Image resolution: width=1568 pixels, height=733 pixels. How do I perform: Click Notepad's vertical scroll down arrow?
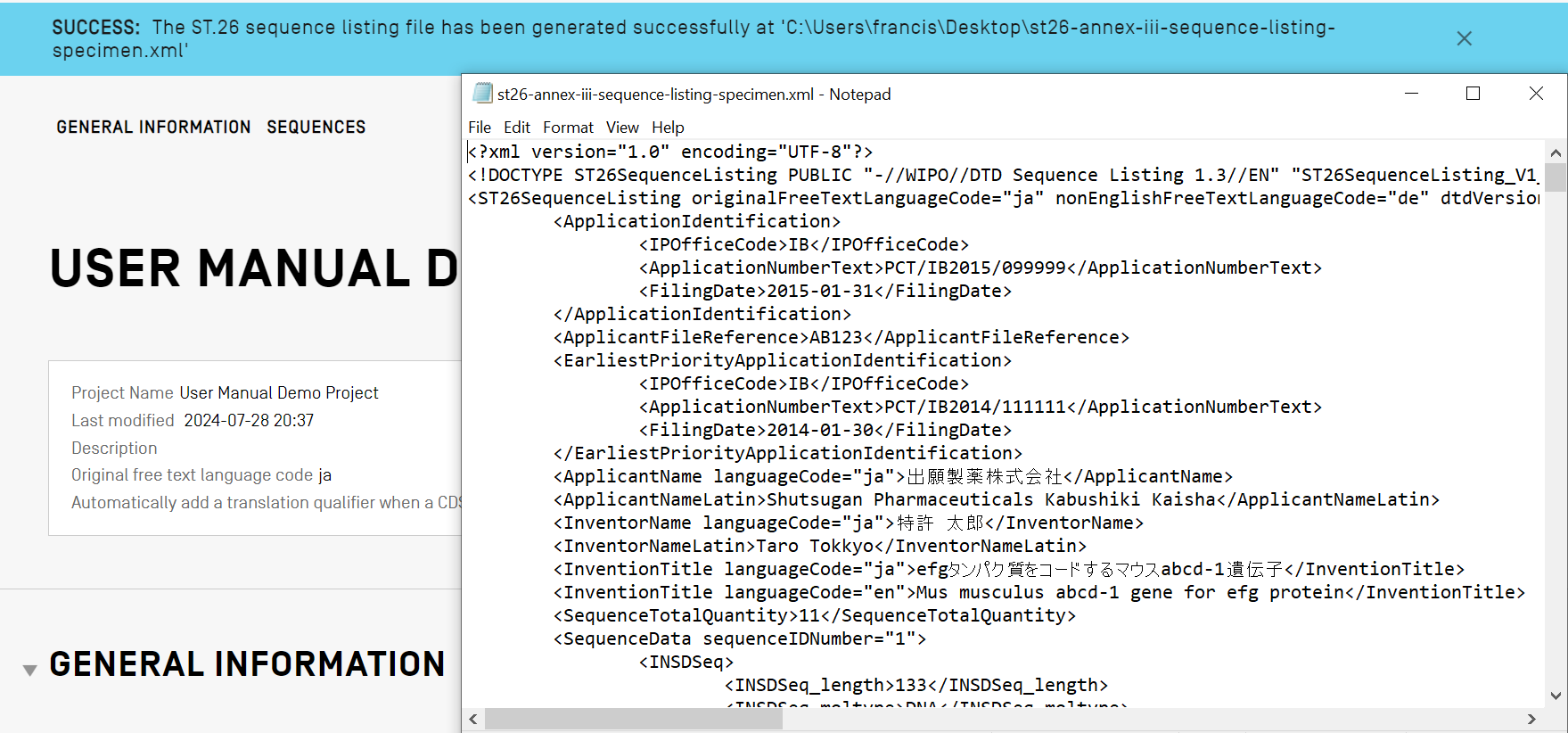pyautogui.click(x=1556, y=696)
